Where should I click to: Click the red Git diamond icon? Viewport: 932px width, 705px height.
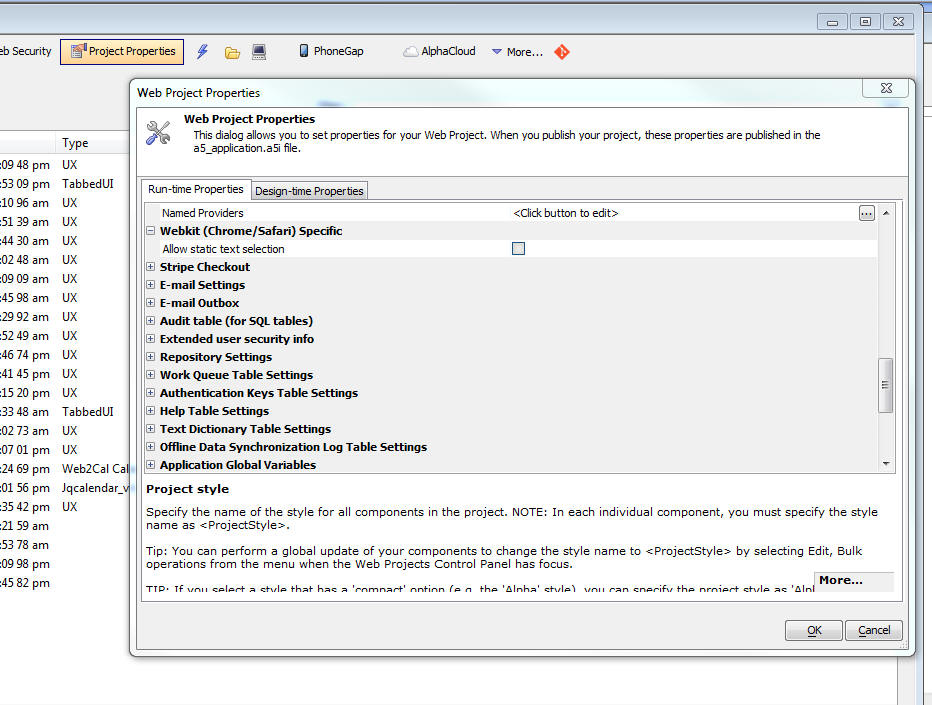tap(562, 52)
